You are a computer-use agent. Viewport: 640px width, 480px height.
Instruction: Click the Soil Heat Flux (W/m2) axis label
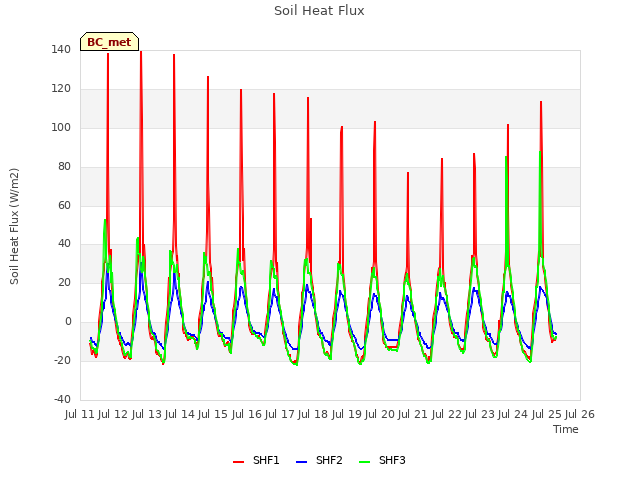[15, 226]
